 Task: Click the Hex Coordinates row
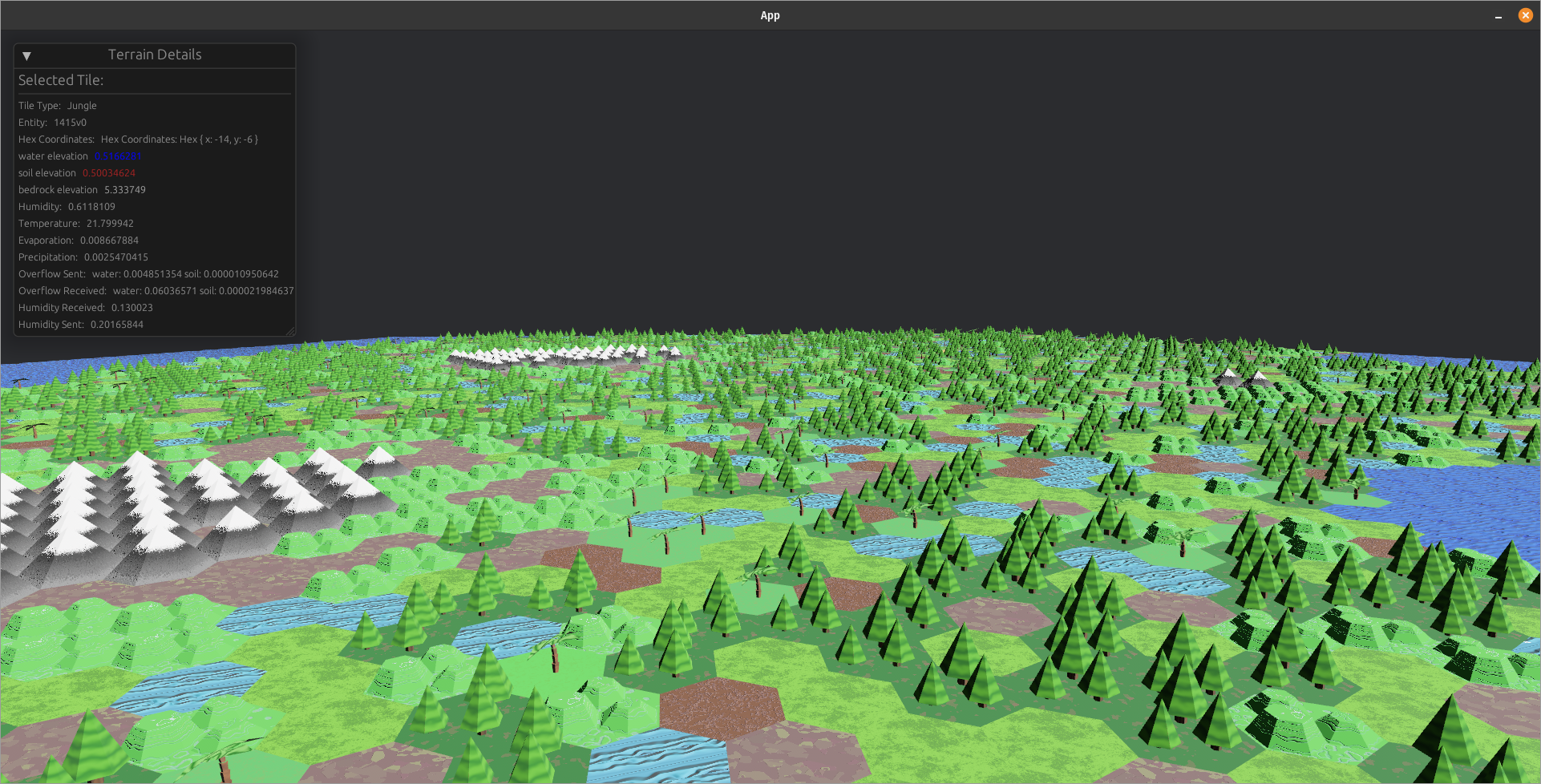coord(138,139)
